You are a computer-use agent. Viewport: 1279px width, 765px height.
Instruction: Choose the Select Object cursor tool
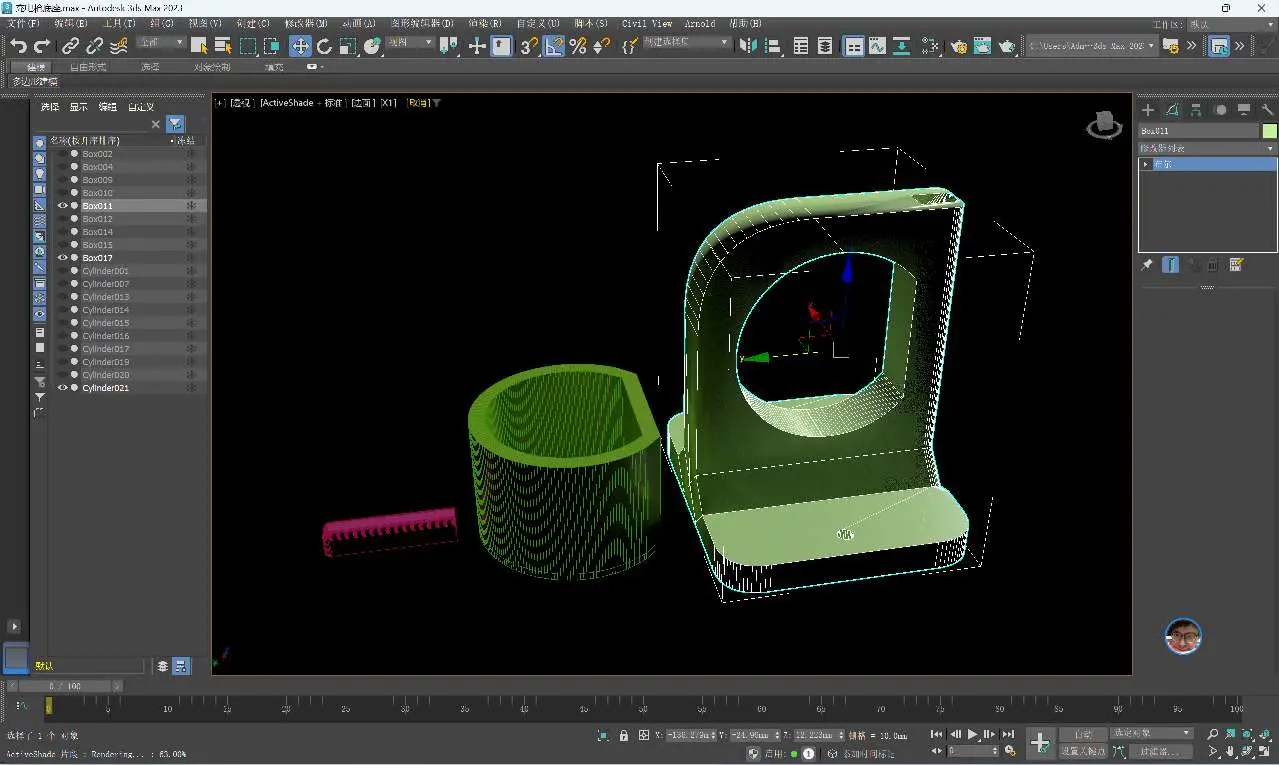(x=199, y=46)
